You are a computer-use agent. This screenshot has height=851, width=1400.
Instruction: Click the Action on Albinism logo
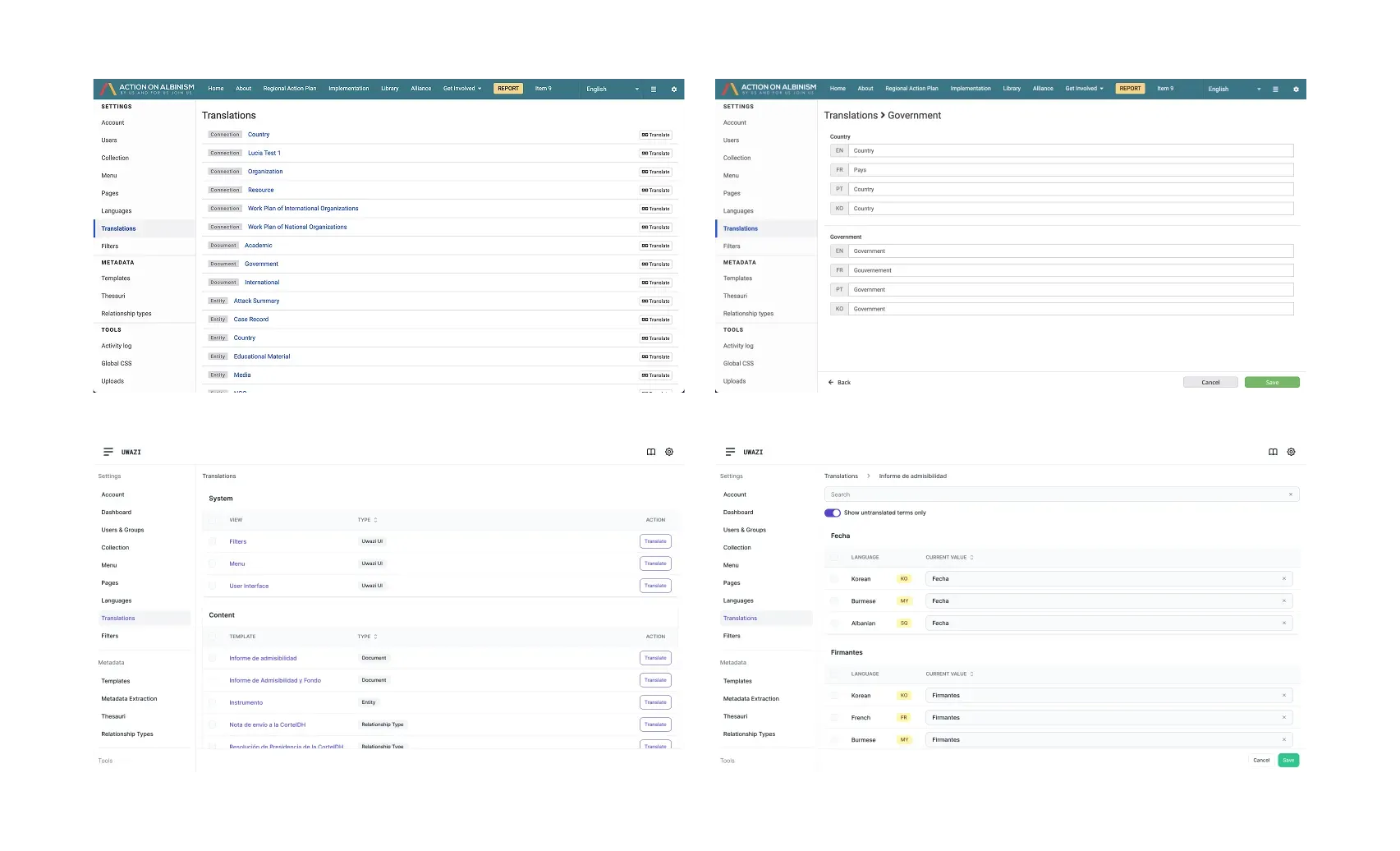pos(148,88)
